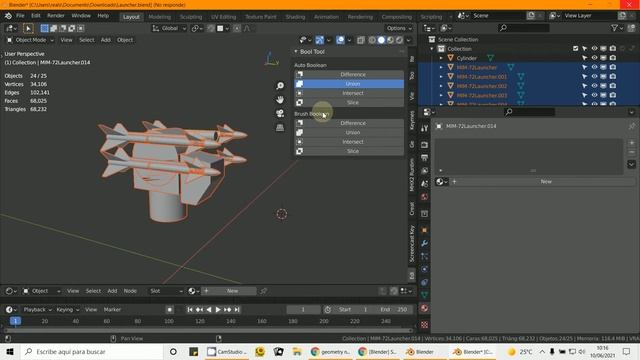Open the Render menu
Image resolution: width=640 pixels, height=360 pixels.
click(x=56, y=16)
